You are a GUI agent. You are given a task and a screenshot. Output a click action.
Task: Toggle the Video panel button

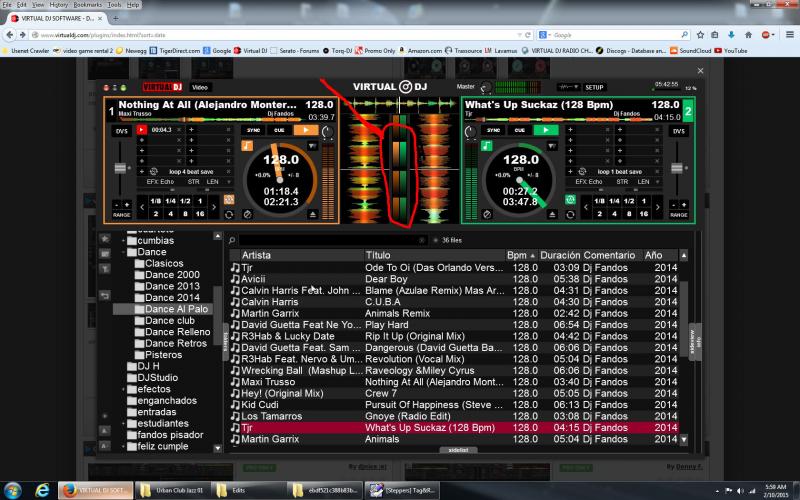coord(200,87)
